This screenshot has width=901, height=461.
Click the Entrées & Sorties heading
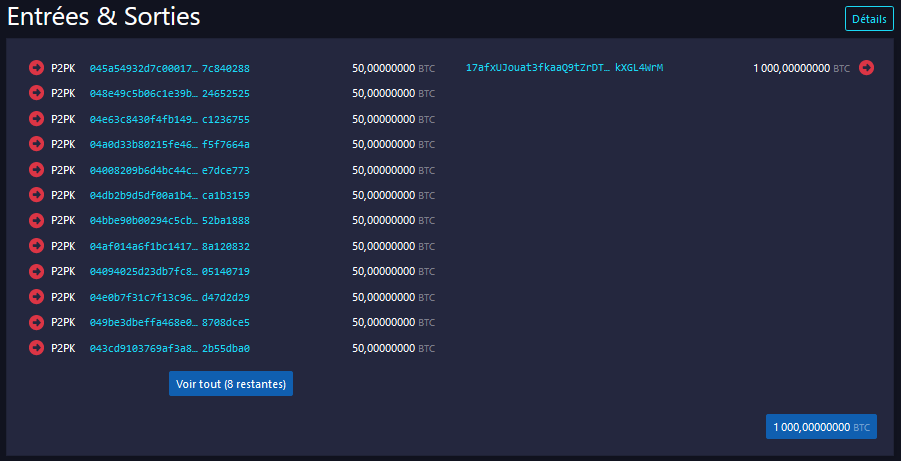click(x=104, y=17)
